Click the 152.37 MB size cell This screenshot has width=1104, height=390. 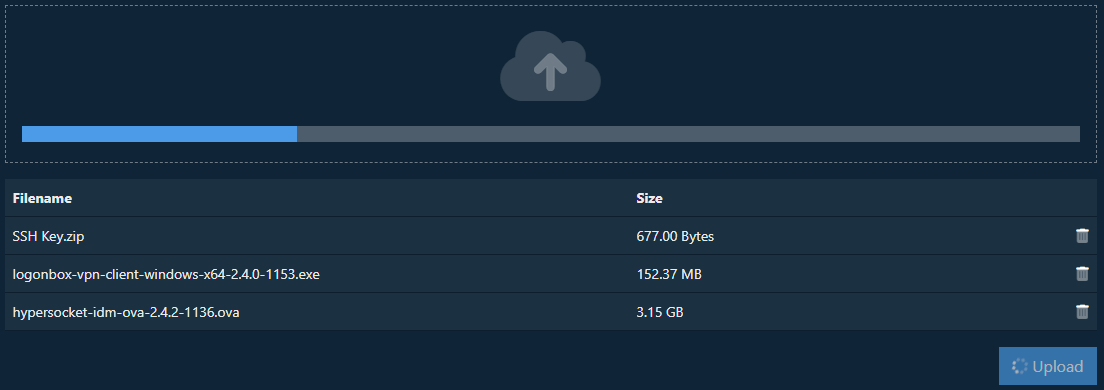669,274
